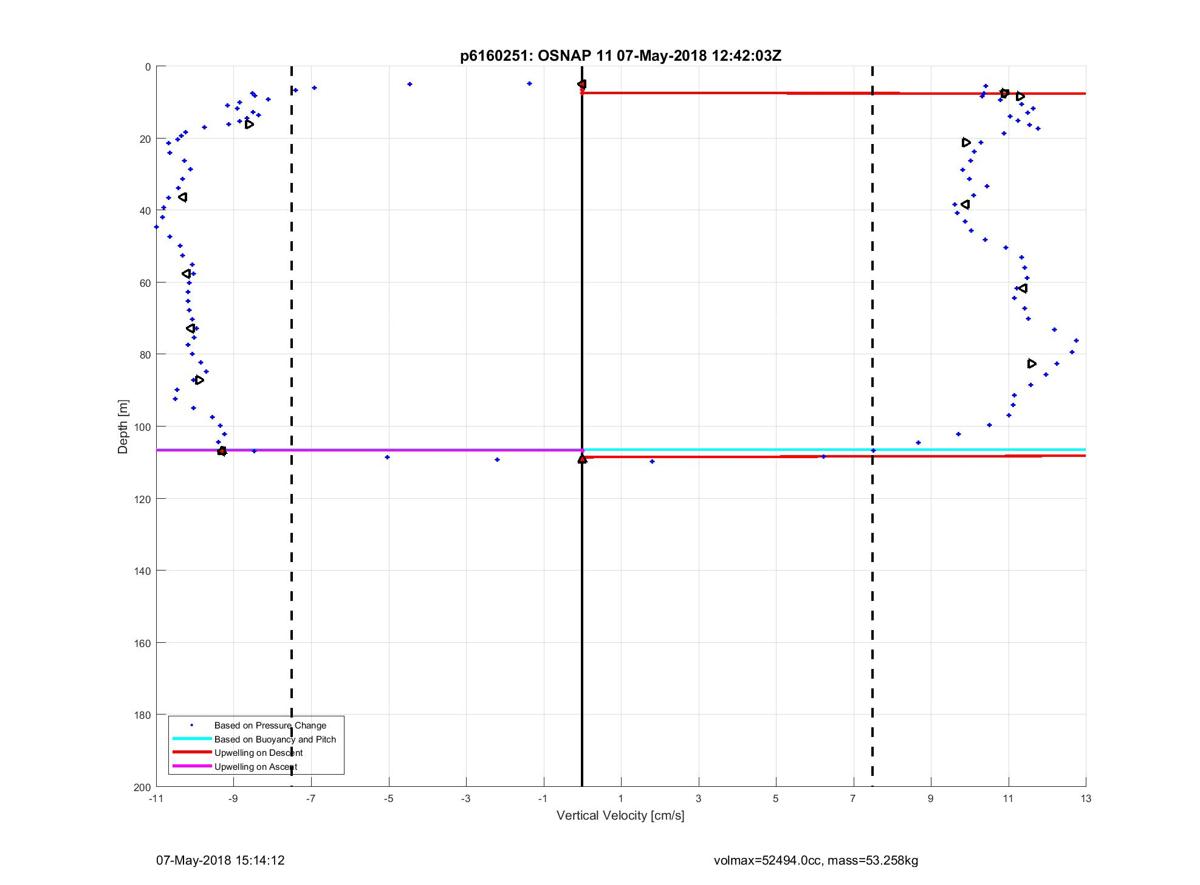
Task: Click y-axis tick label '160'
Action: 141,643
